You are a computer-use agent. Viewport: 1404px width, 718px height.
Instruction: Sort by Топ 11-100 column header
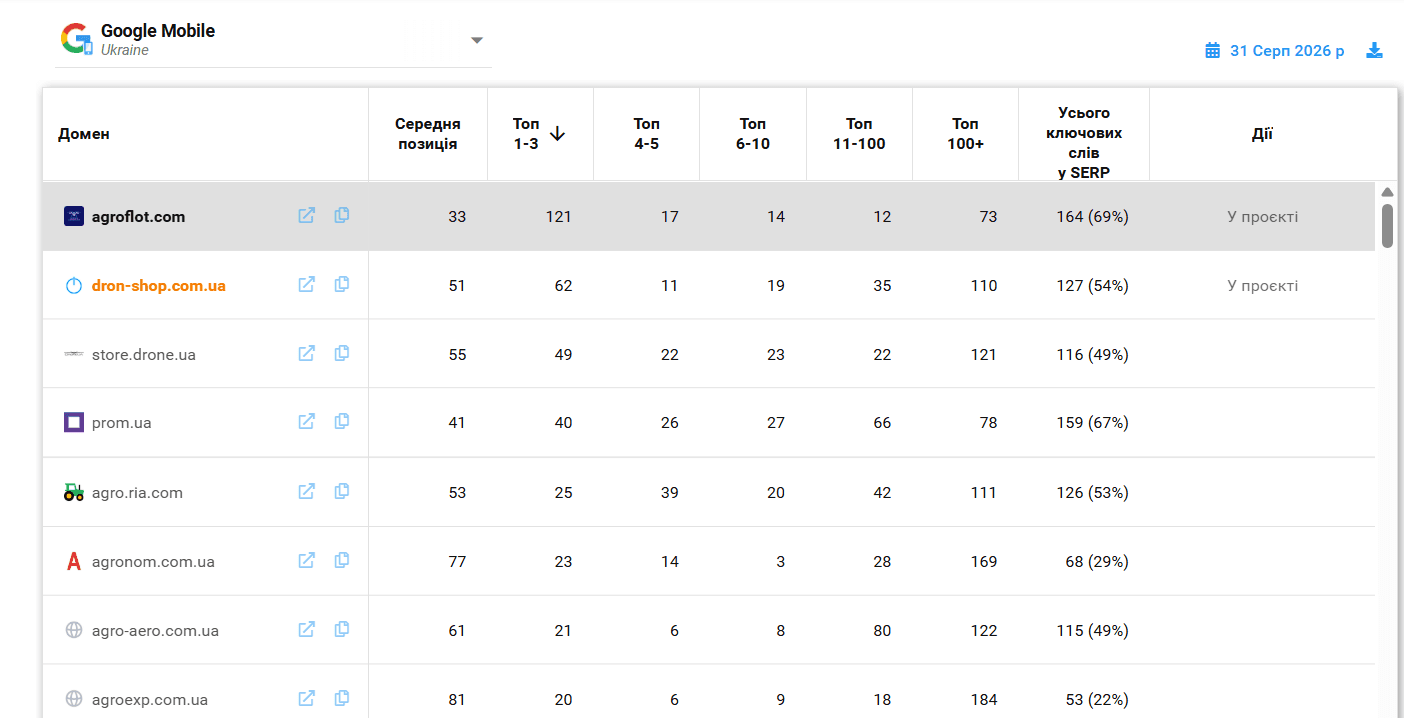coord(859,134)
